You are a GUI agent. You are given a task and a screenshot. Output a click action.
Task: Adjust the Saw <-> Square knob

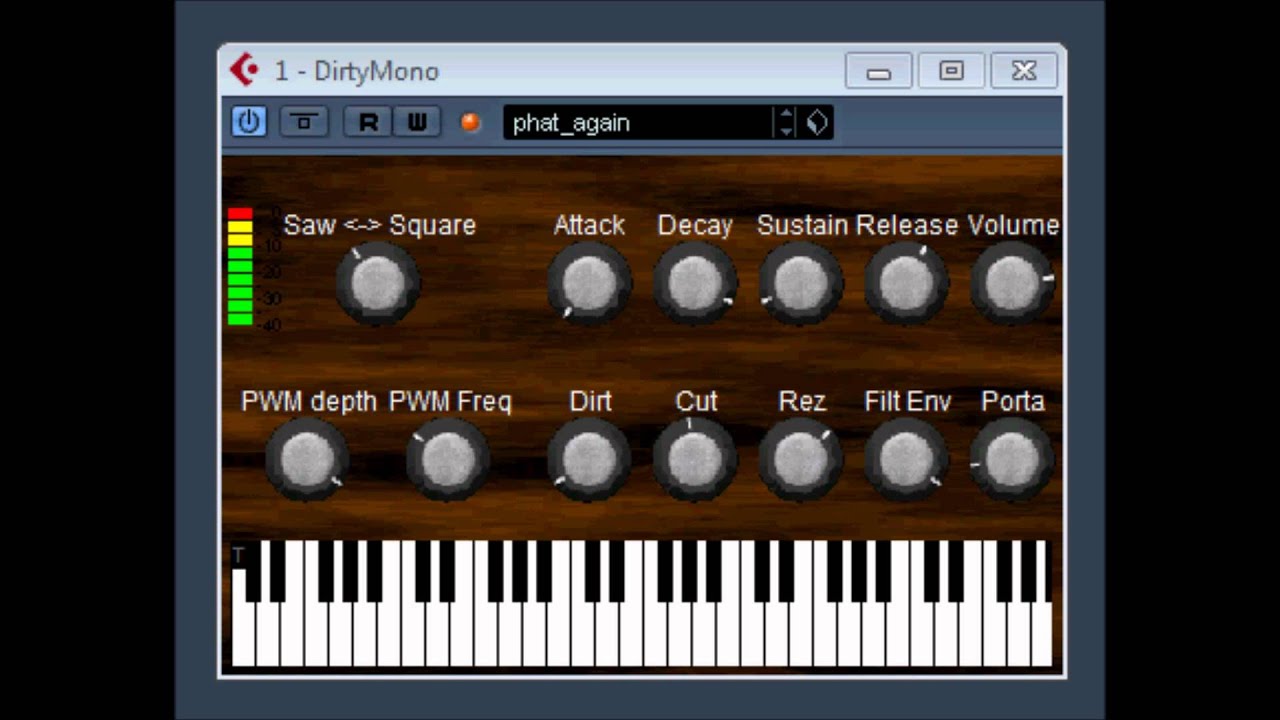point(378,284)
